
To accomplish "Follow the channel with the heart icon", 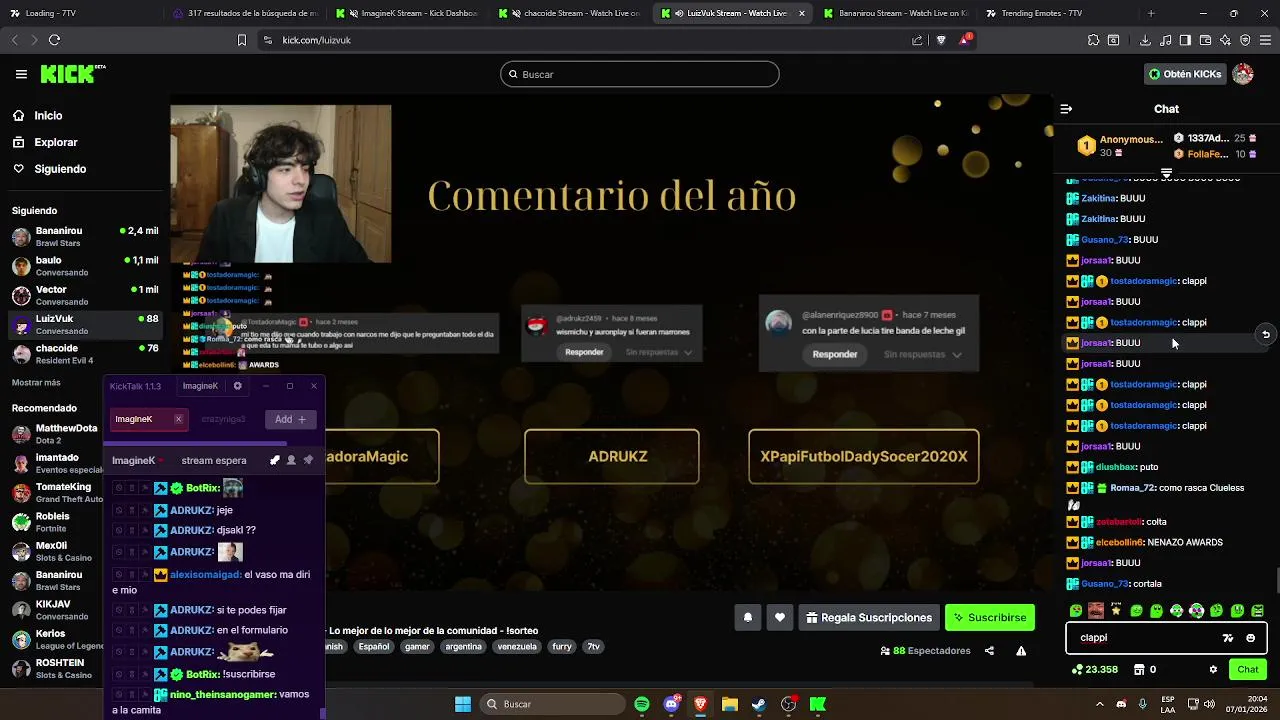I will (780, 618).
